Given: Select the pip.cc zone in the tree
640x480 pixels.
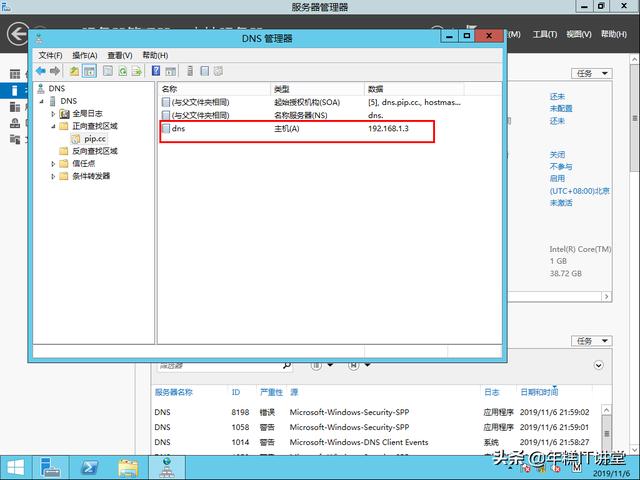Looking at the screenshot, I should click(x=95, y=139).
